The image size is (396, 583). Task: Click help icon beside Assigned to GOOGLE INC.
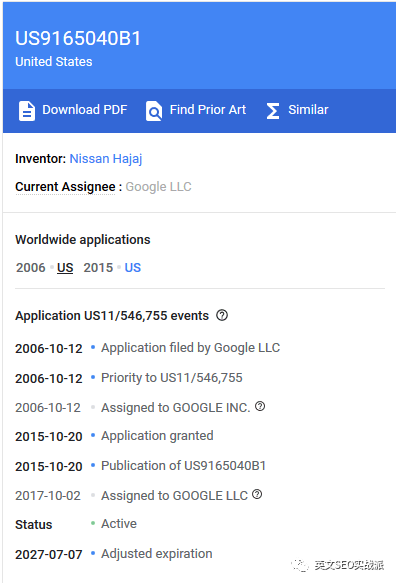(260, 406)
